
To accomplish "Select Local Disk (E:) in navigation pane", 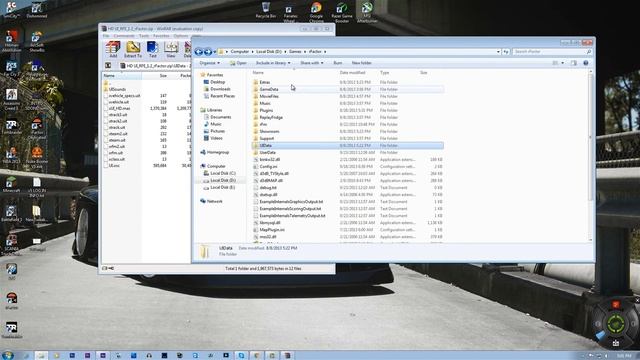I will 219,187.
